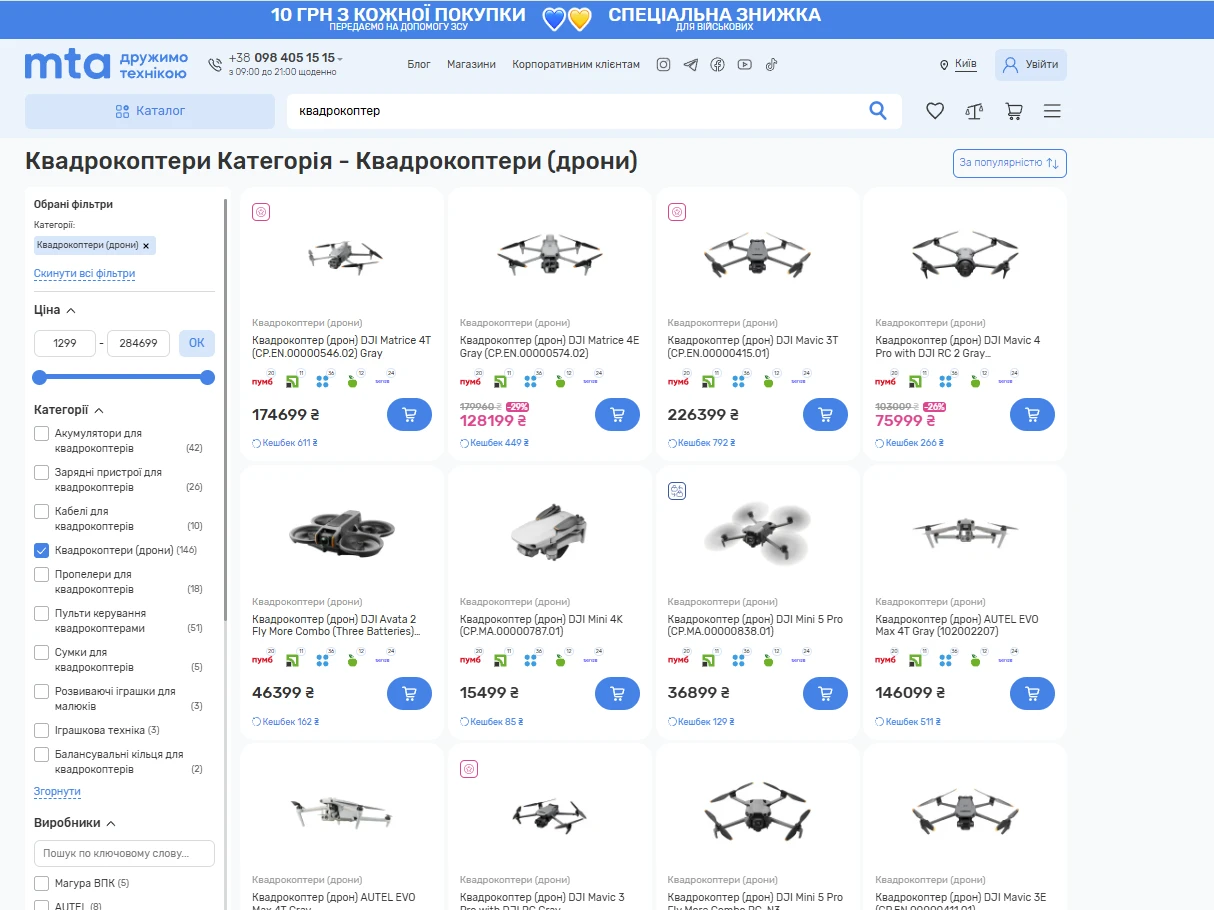Open the hamburger menu icon
1214x910 pixels.
coord(1052,111)
